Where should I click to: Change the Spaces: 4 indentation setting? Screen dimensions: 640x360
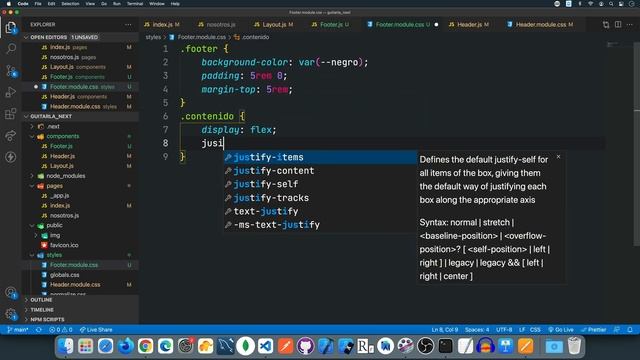[x=477, y=329]
